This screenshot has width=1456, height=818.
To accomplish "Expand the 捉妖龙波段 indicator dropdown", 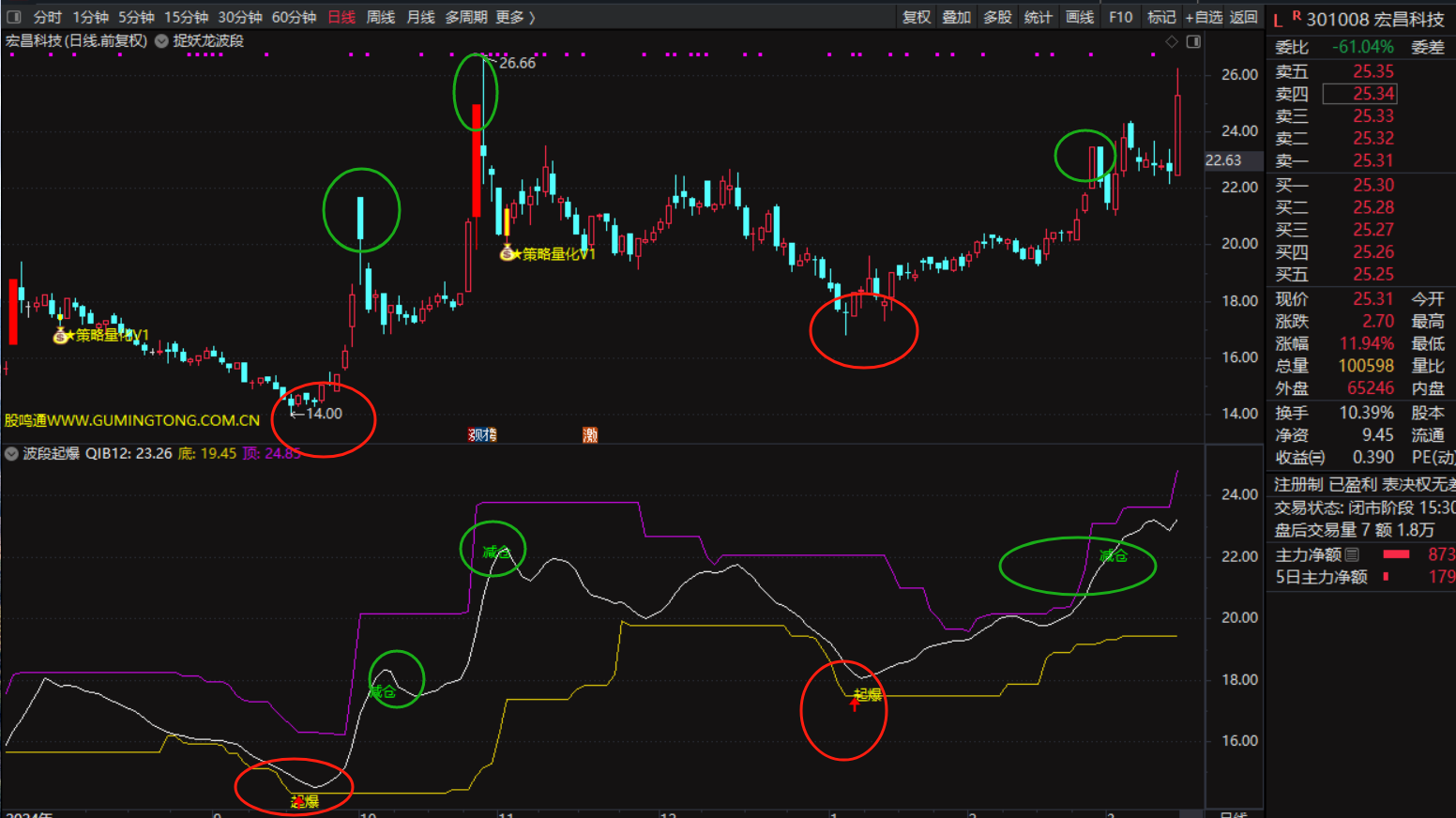I will click(x=162, y=41).
